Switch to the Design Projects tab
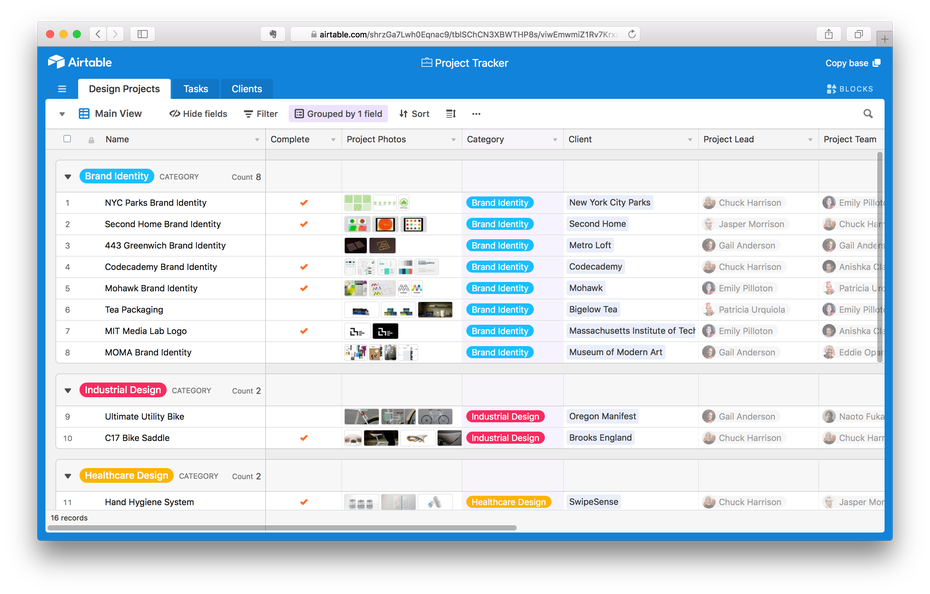Screen dimensions: 930x594 [124, 89]
